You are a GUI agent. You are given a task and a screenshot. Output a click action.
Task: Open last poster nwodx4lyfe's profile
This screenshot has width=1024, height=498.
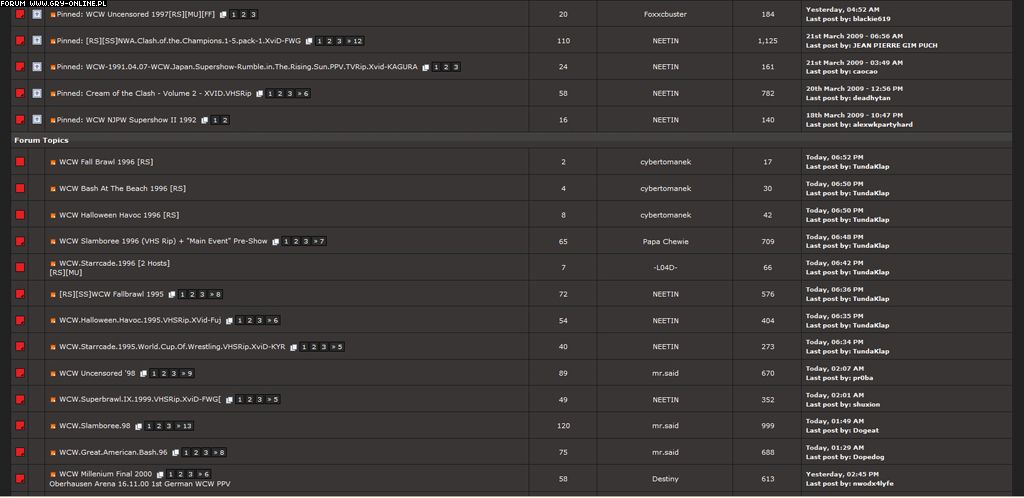pos(873,484)
